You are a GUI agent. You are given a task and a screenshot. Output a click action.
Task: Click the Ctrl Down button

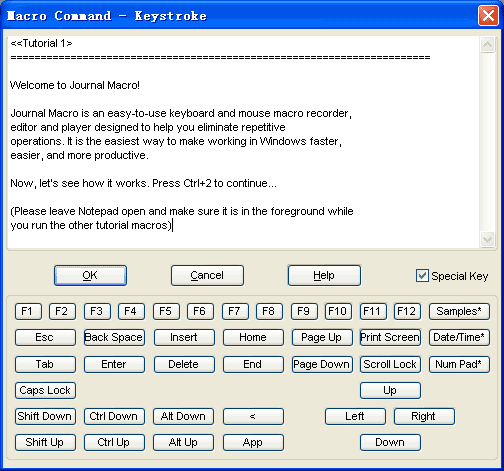click(x=114, y=416)
